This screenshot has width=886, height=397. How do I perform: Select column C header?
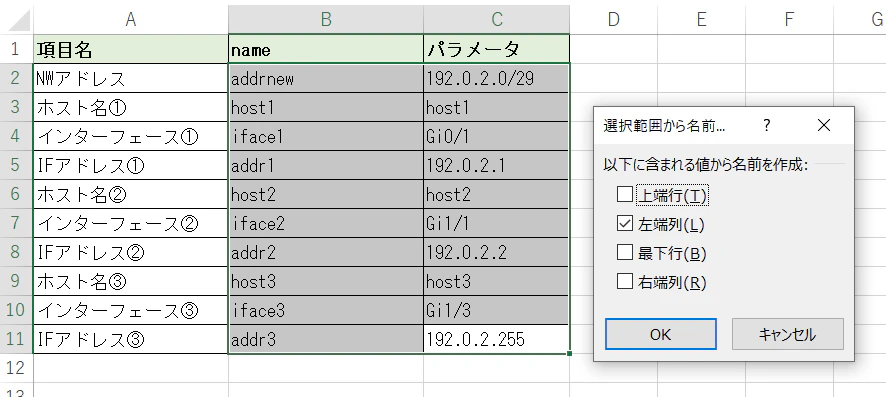pos(497,20)
